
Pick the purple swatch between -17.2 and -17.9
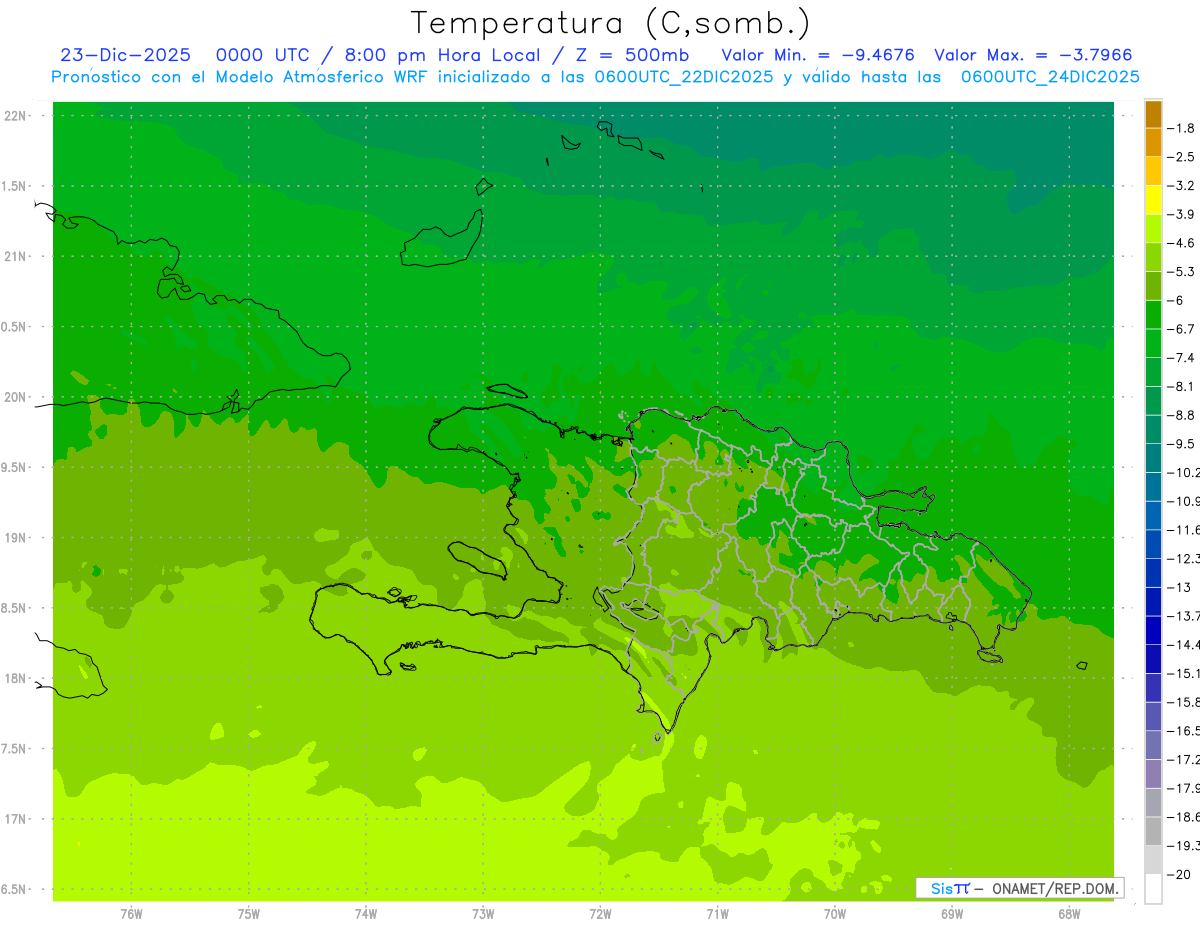pos(1153,774)
